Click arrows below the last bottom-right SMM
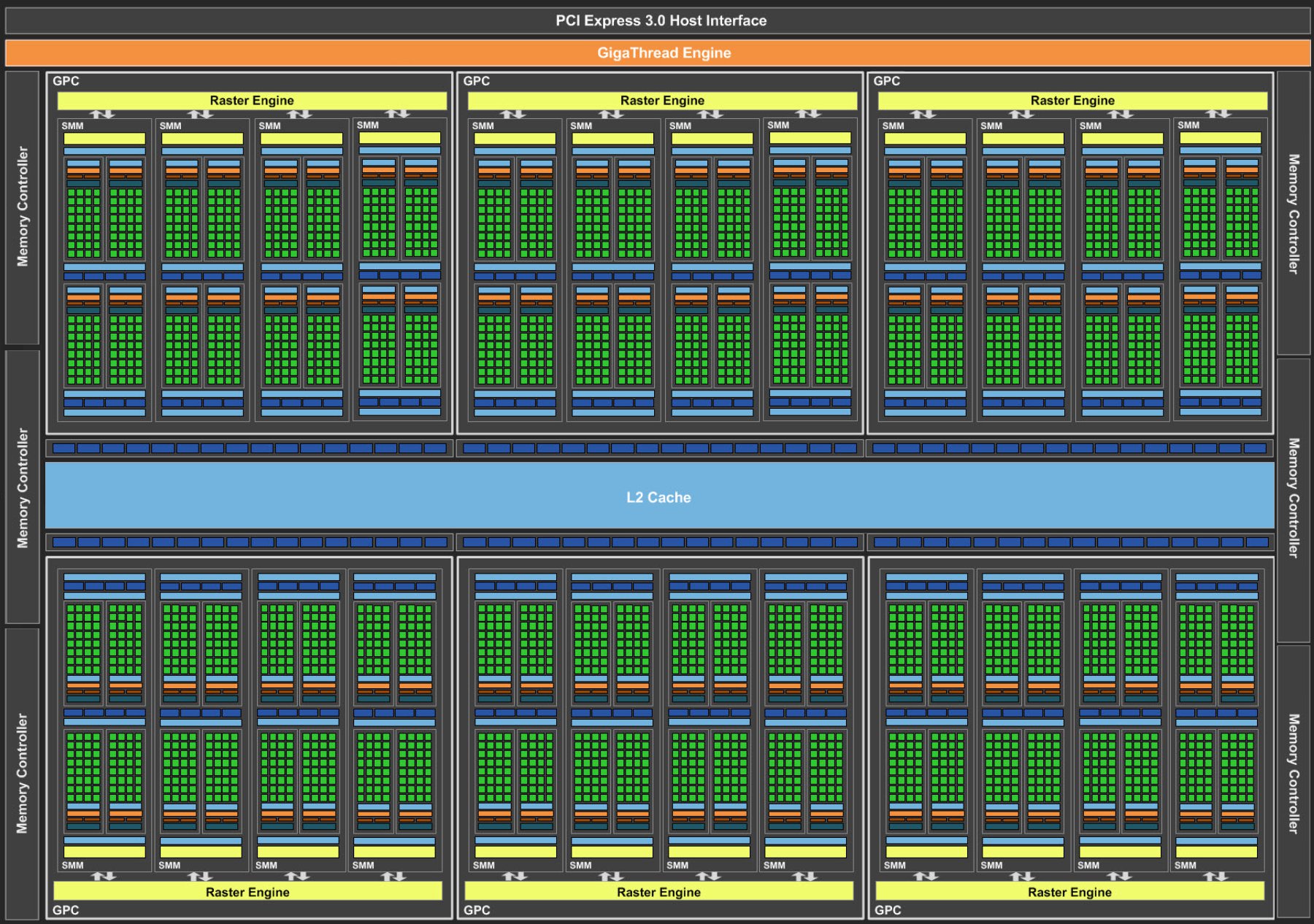Screen dimensions: 1314x924 pos(1215,876)
